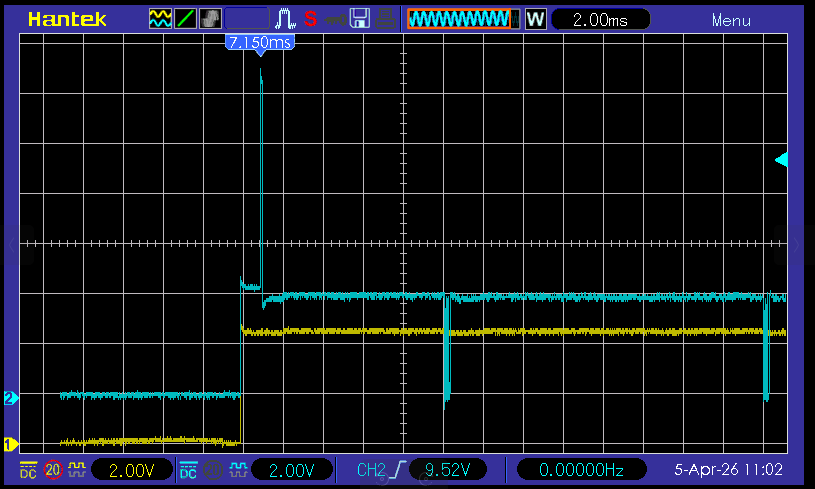Toggle CH2 DC coupling indicator
815x489 pixels.
(188, 469)
